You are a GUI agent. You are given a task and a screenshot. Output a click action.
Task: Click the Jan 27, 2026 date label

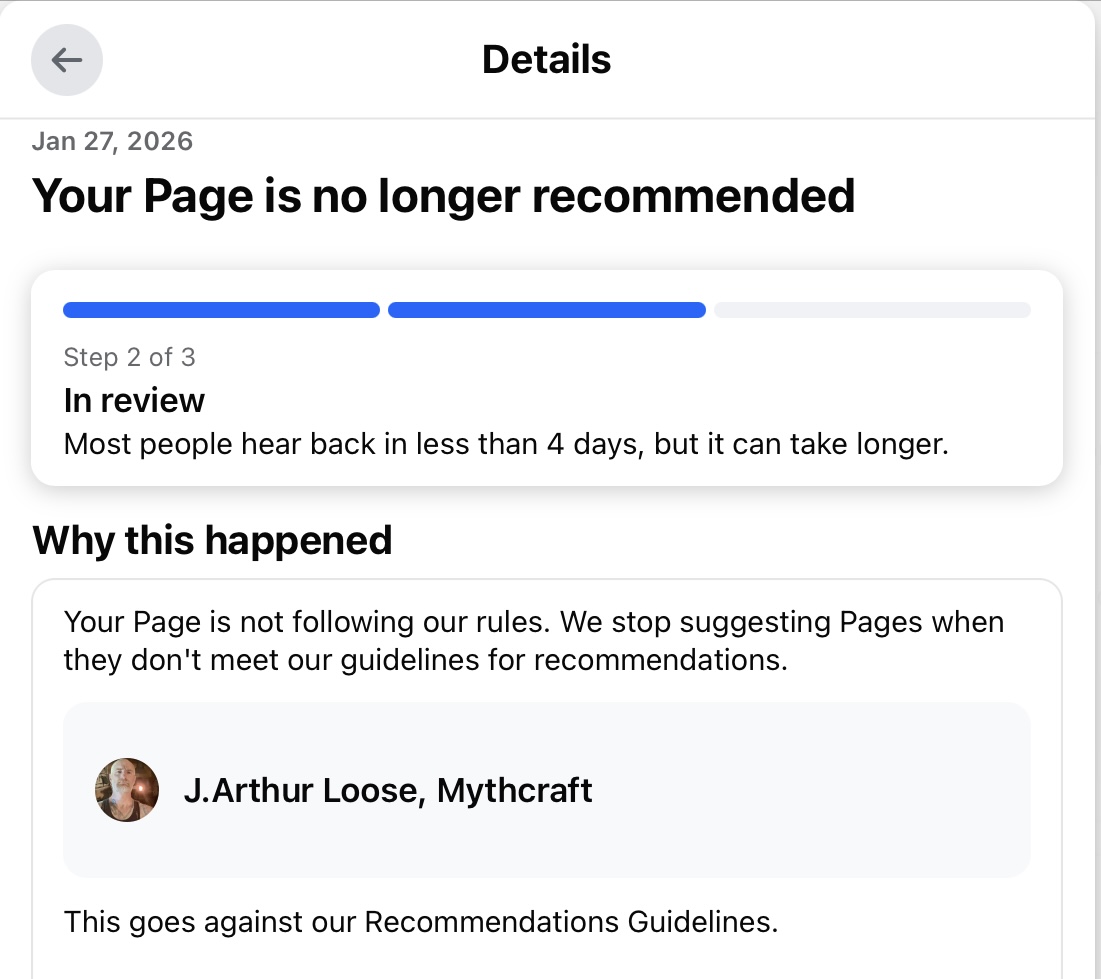112,141
